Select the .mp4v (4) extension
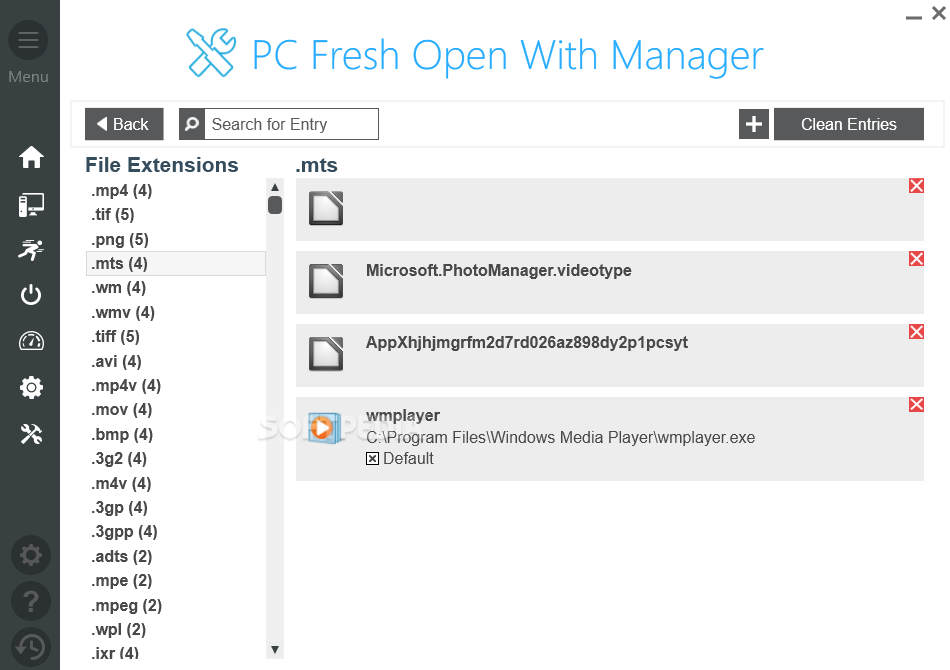The height and width of the screenshot is (670, 950). point(126,386)
